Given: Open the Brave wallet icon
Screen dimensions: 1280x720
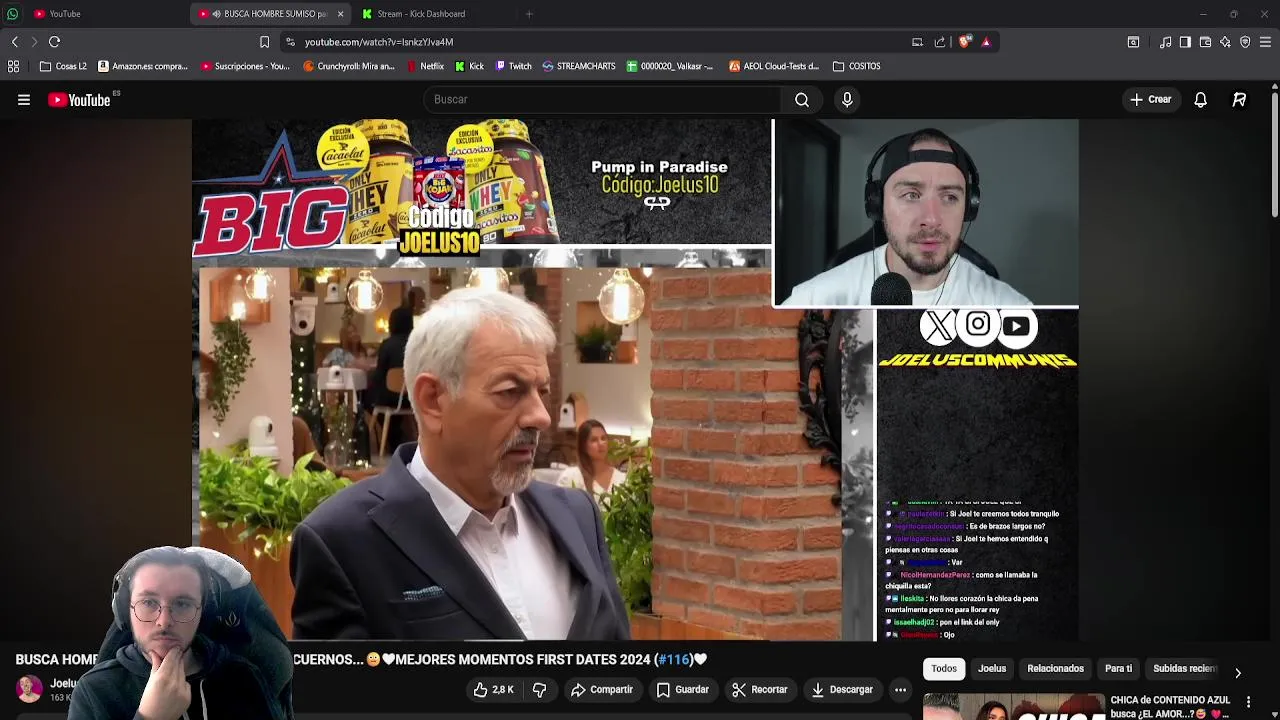Looking at the screenshot, I should click(1205, 42).
